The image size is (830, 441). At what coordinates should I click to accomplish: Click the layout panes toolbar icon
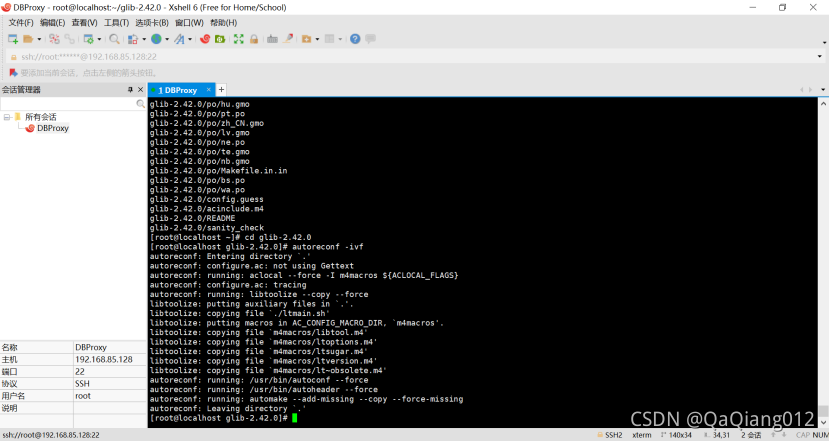tap(329, 39)
